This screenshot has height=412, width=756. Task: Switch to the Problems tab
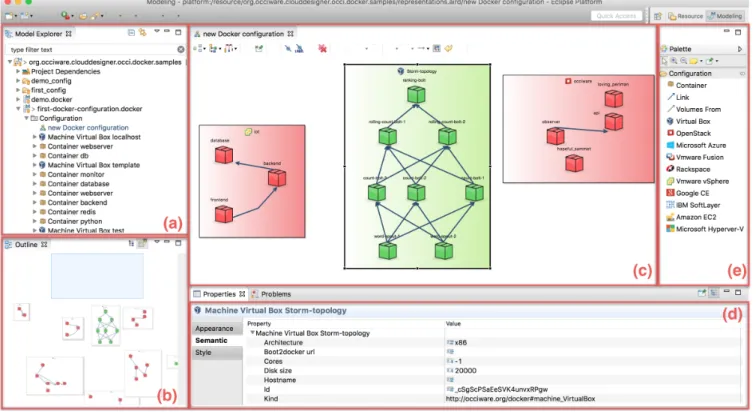tap(271, 294)
